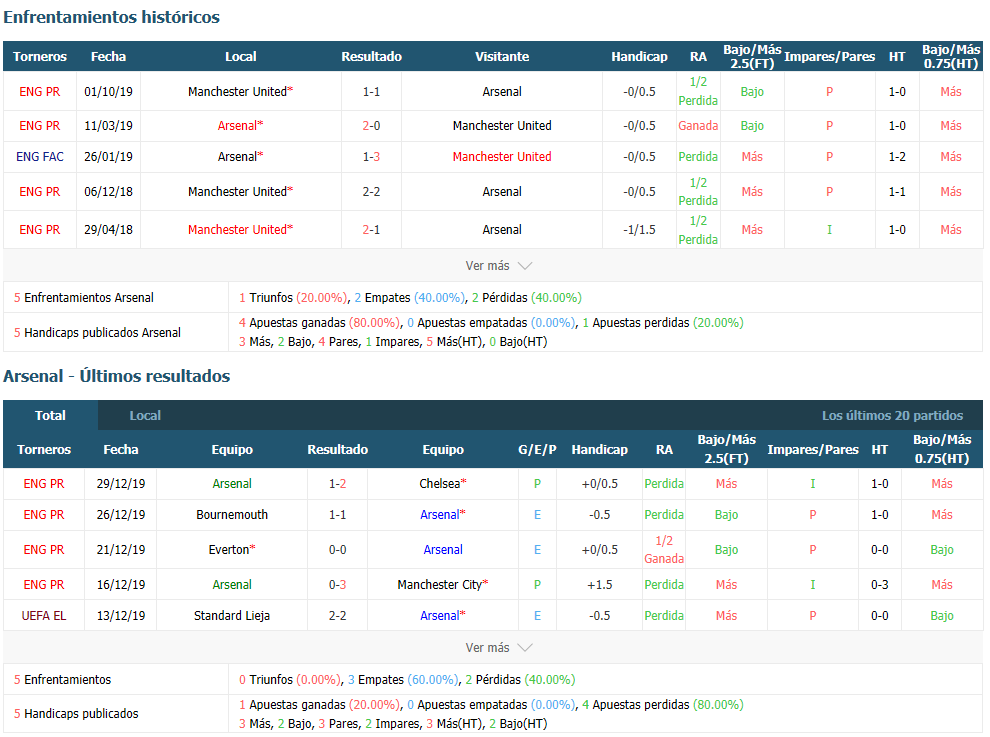The image size is (990, 737).
Task: Select the date 06/12/18
Action: pos(109,191)
